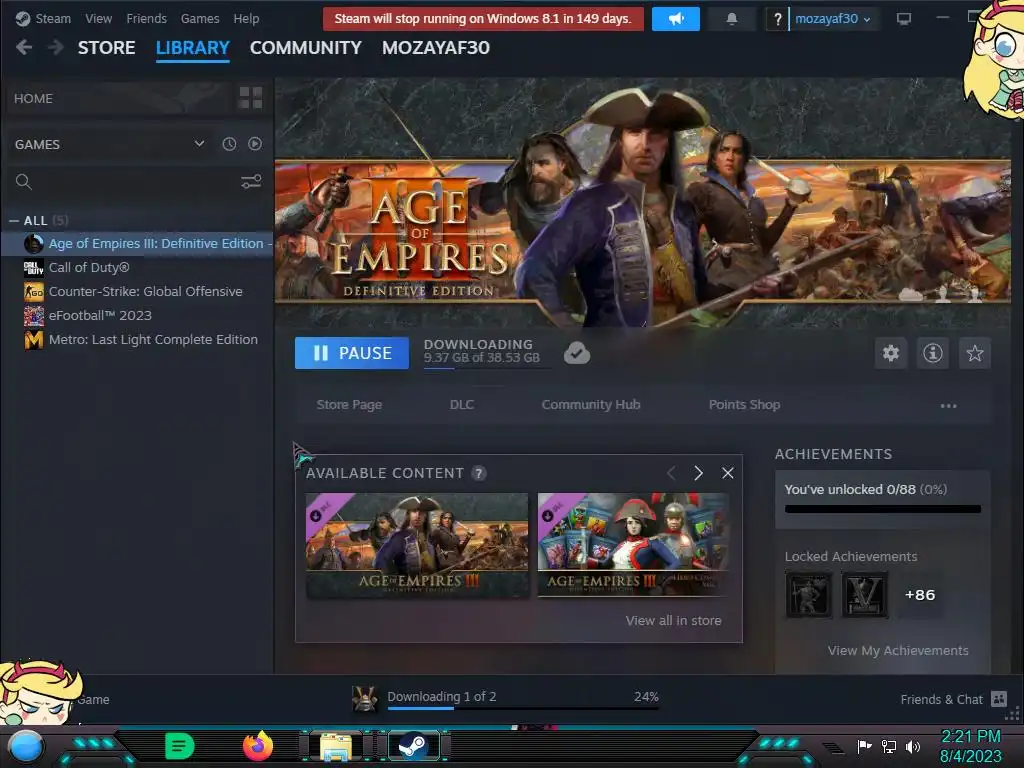Click the library search input field
Image resolution: width=1024 pixels, height=768 pixels.
coord(134,182)
